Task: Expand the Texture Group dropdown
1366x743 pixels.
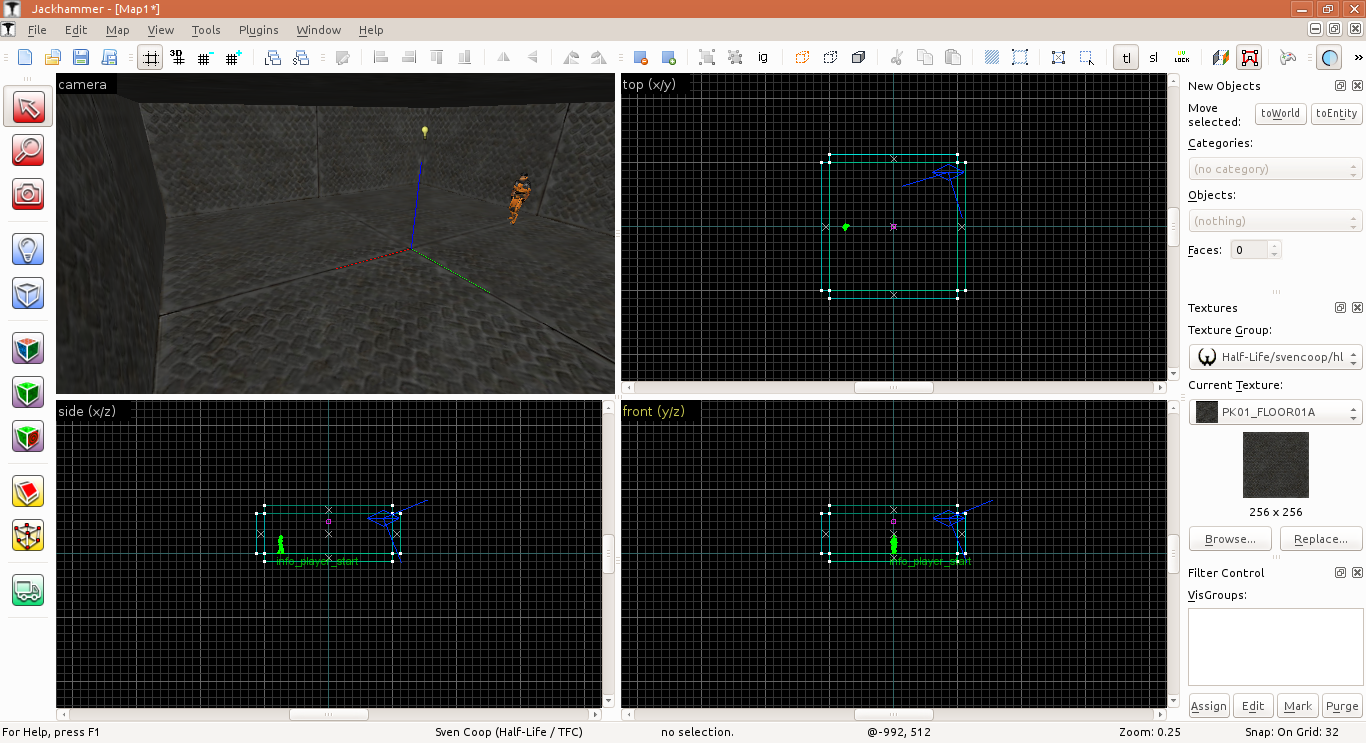Action: click(x=1275, y=357)
